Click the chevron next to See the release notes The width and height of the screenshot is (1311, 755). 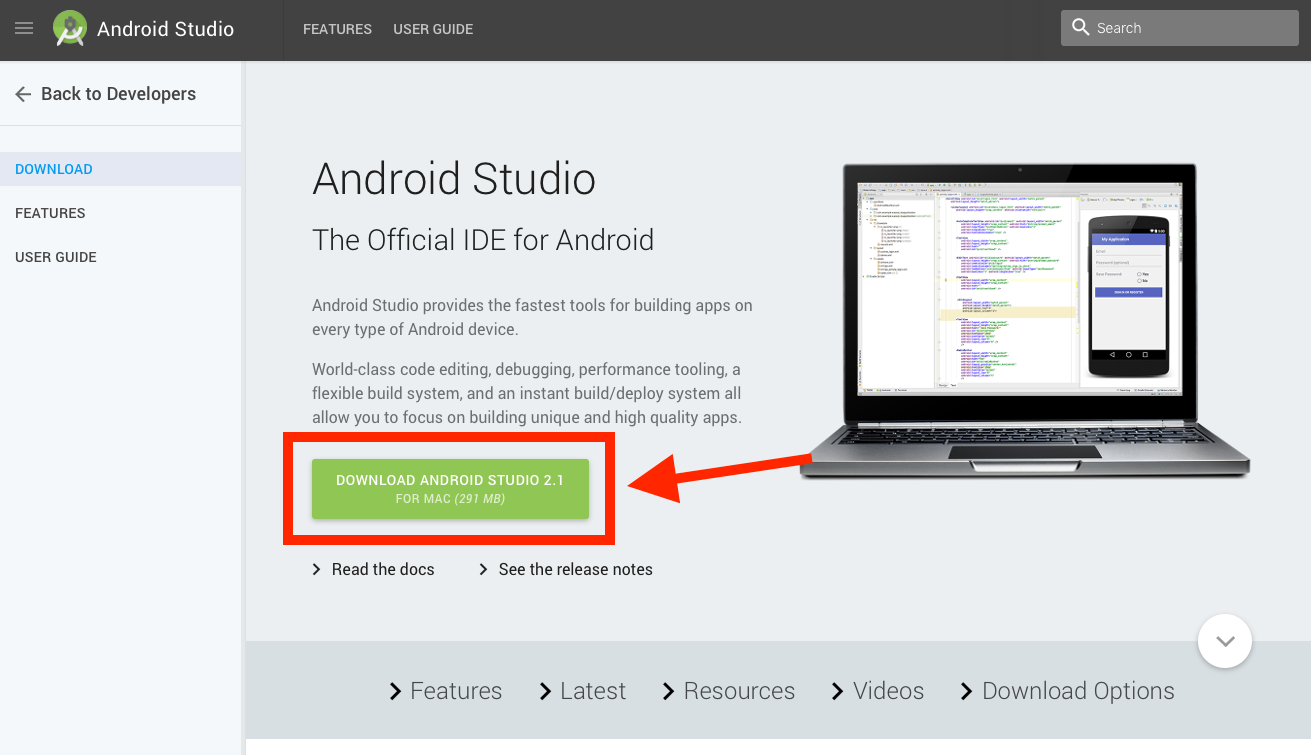point(484,569)
